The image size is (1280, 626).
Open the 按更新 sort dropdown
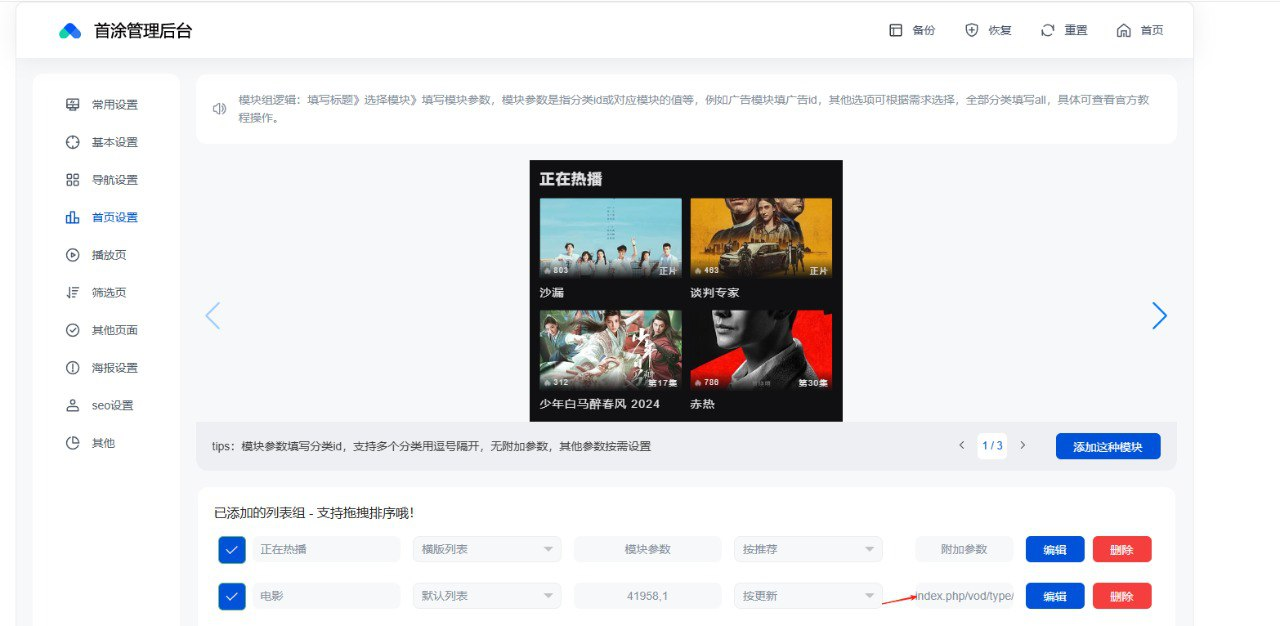pyautogui.click(x=808, y=596)
